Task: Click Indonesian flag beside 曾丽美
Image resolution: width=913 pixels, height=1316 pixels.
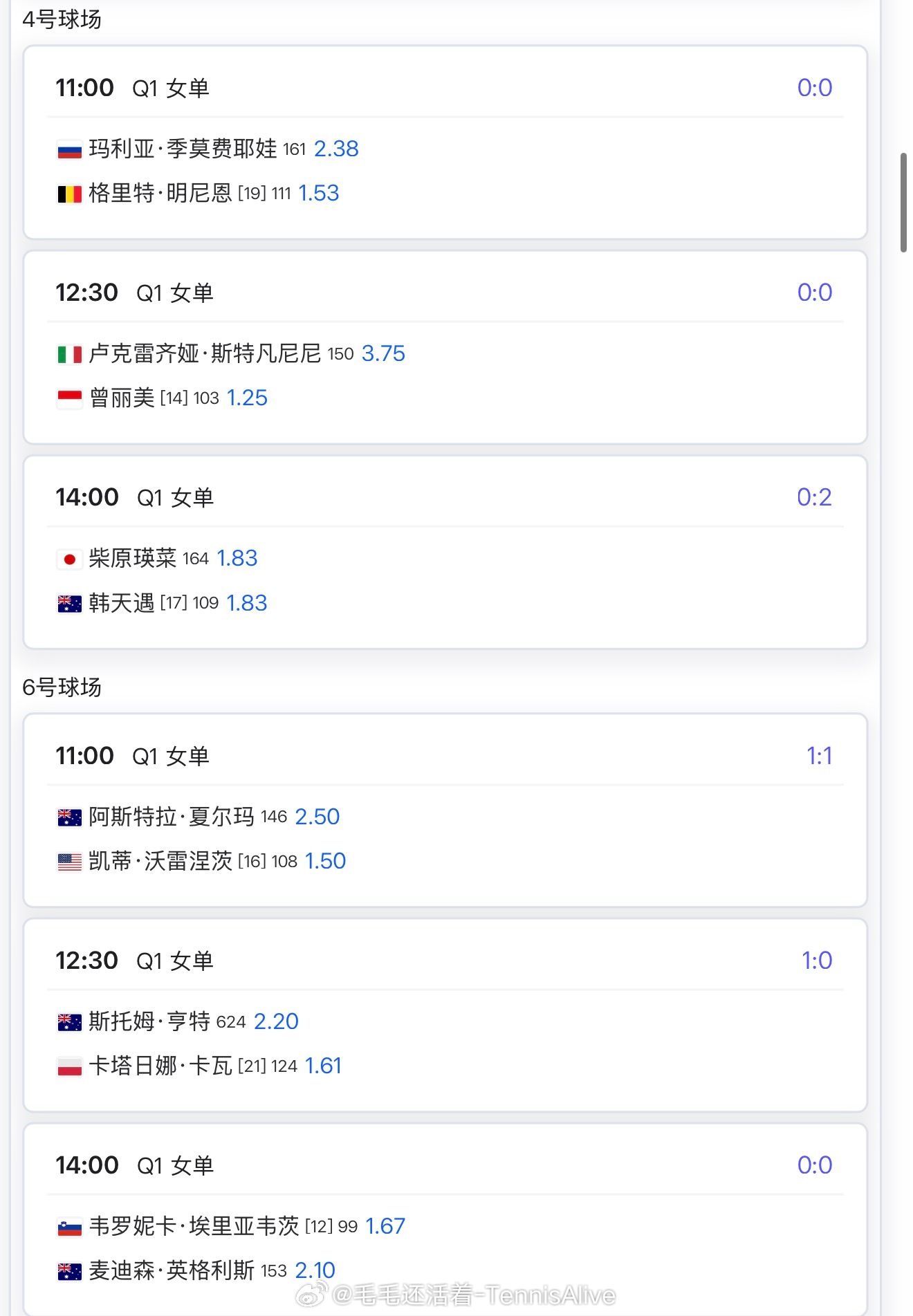Action: (x=69, y=398)
